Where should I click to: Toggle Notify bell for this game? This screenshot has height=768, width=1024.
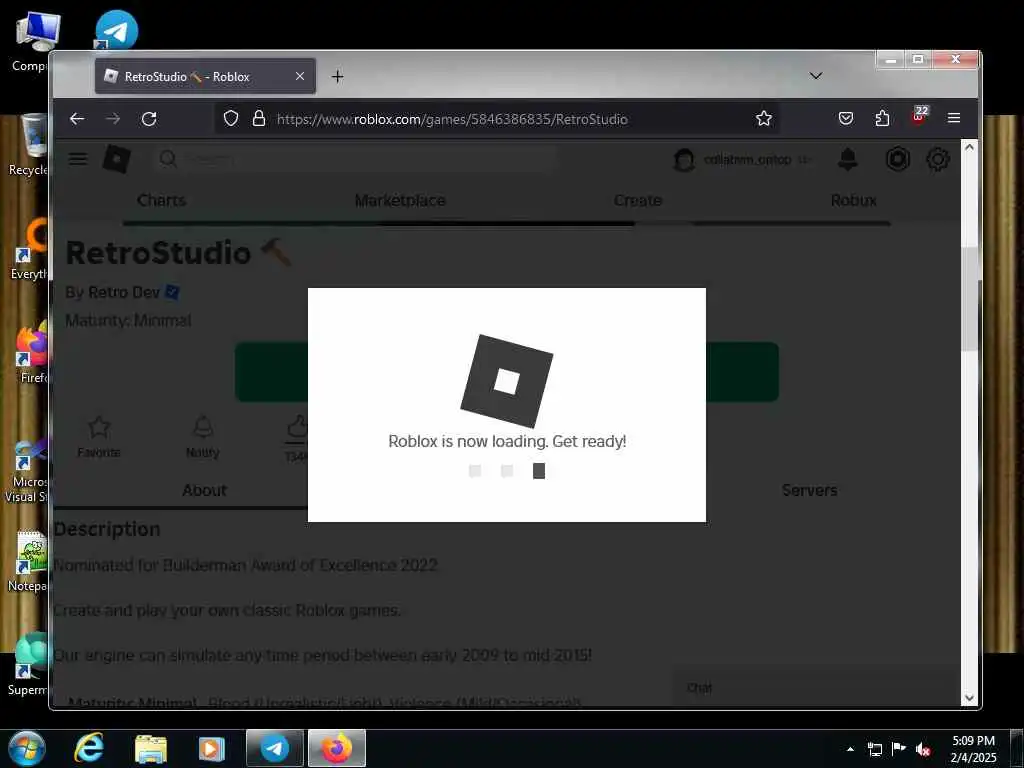202,436
